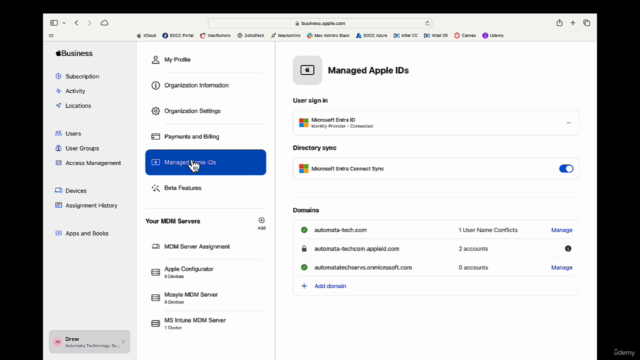640x360 pixels.
Task: Open the Mac Admins Slack bookmark
Action: 328,36
